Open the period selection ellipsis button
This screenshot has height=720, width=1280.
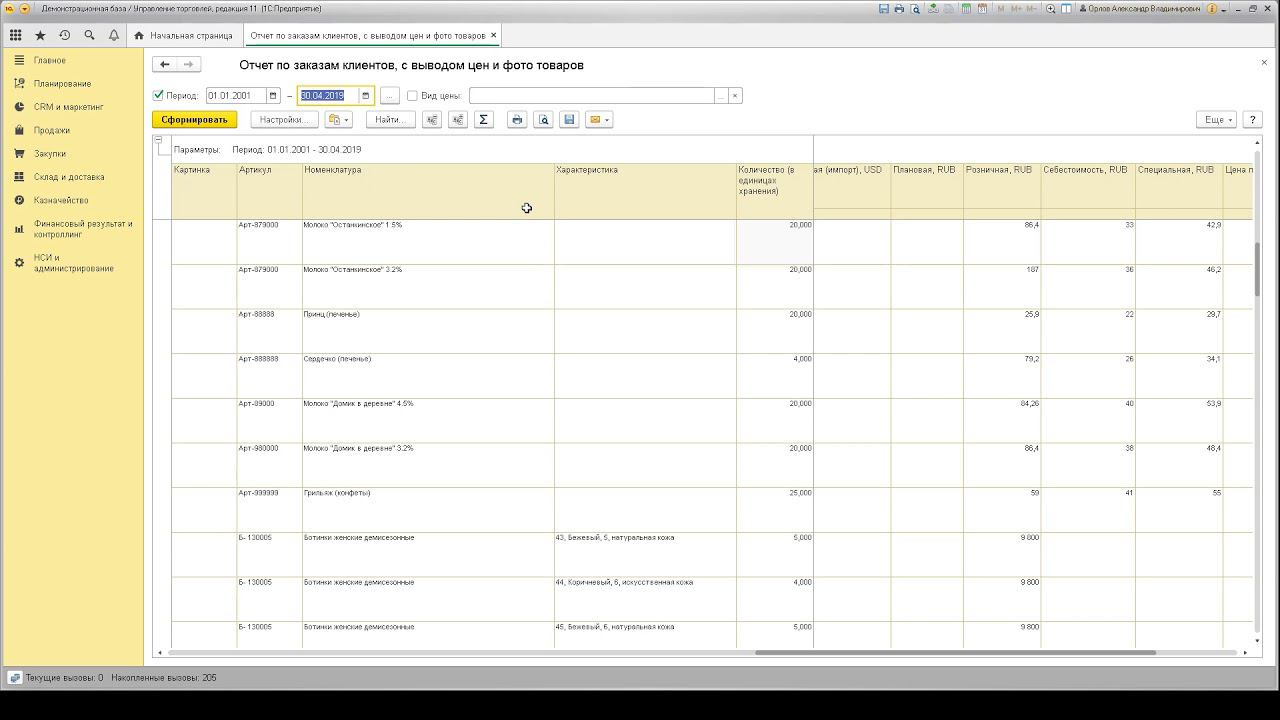[390, 96]
